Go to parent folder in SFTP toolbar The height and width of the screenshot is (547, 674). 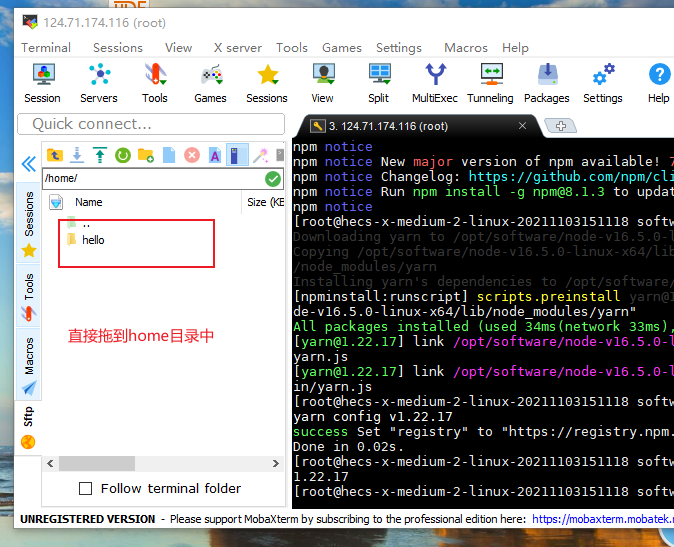(x=55, y=155)
